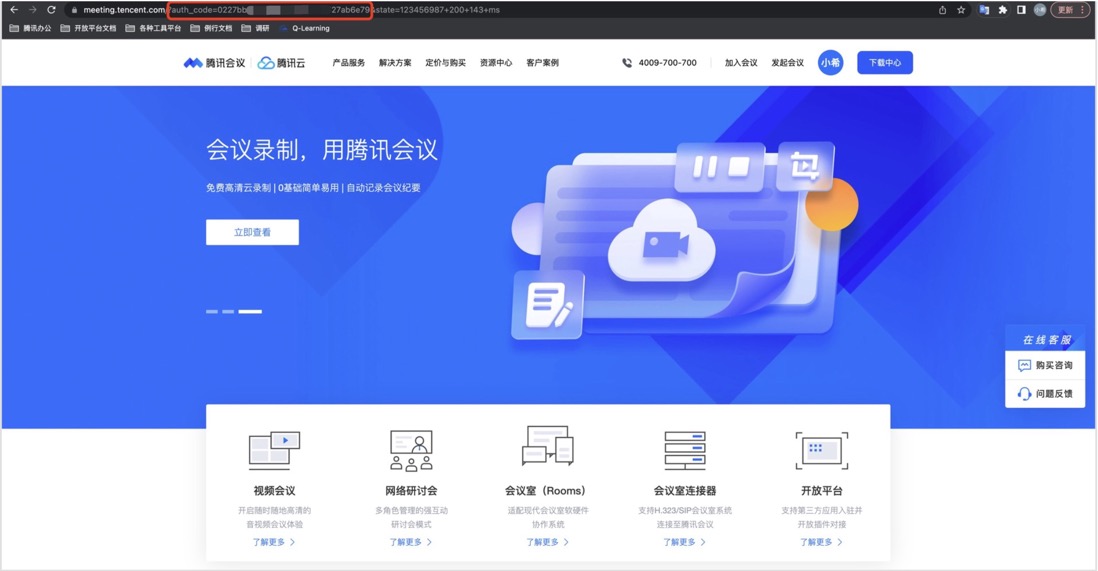The height and width of the screenshot is (571, 1098).
Task: Open 了解更多 under 网络研讨会
Action: point(411,542)
